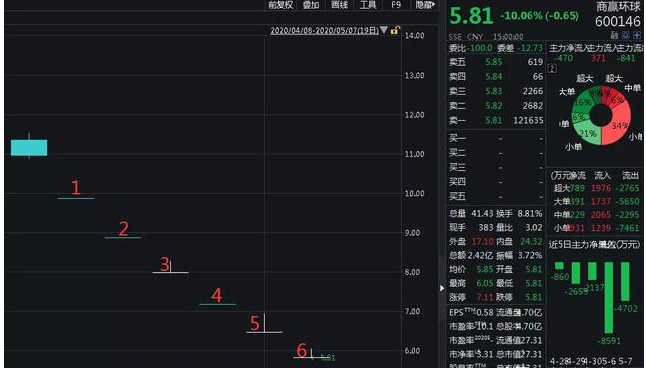This screenshot has height=368, width=646.
Task: Click the 14.00 price axis label
Action: point(414,36)
